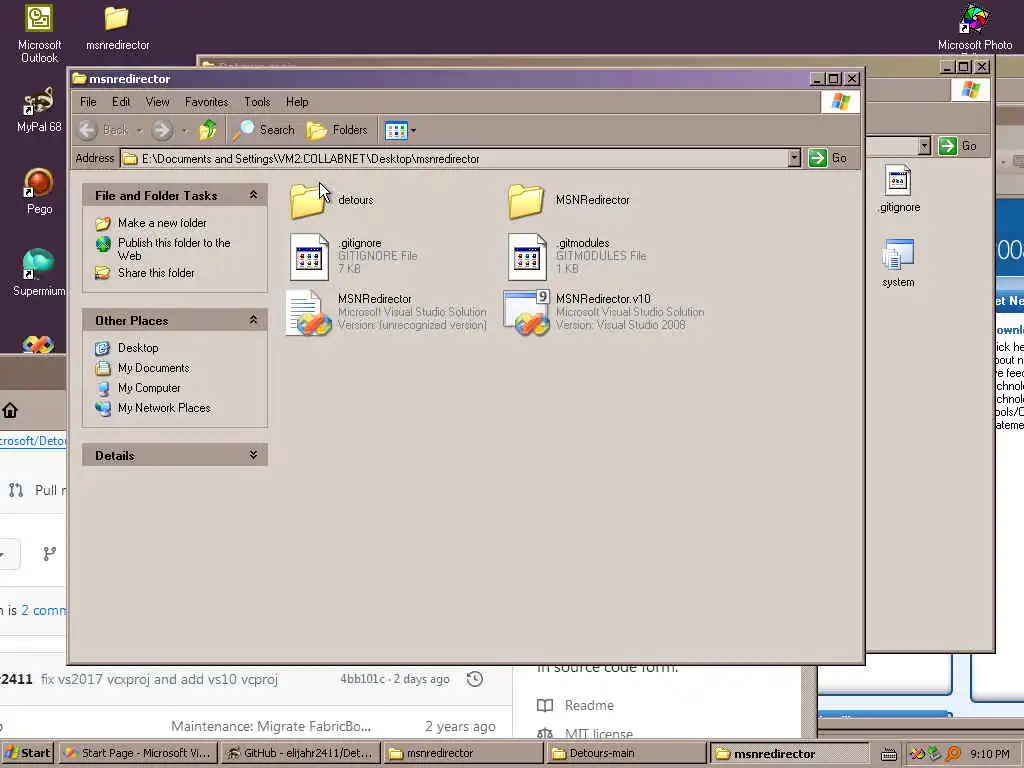This screenshot has height=768, width=1024.
Task: Click the system tray clock
Action: point(989,754)
